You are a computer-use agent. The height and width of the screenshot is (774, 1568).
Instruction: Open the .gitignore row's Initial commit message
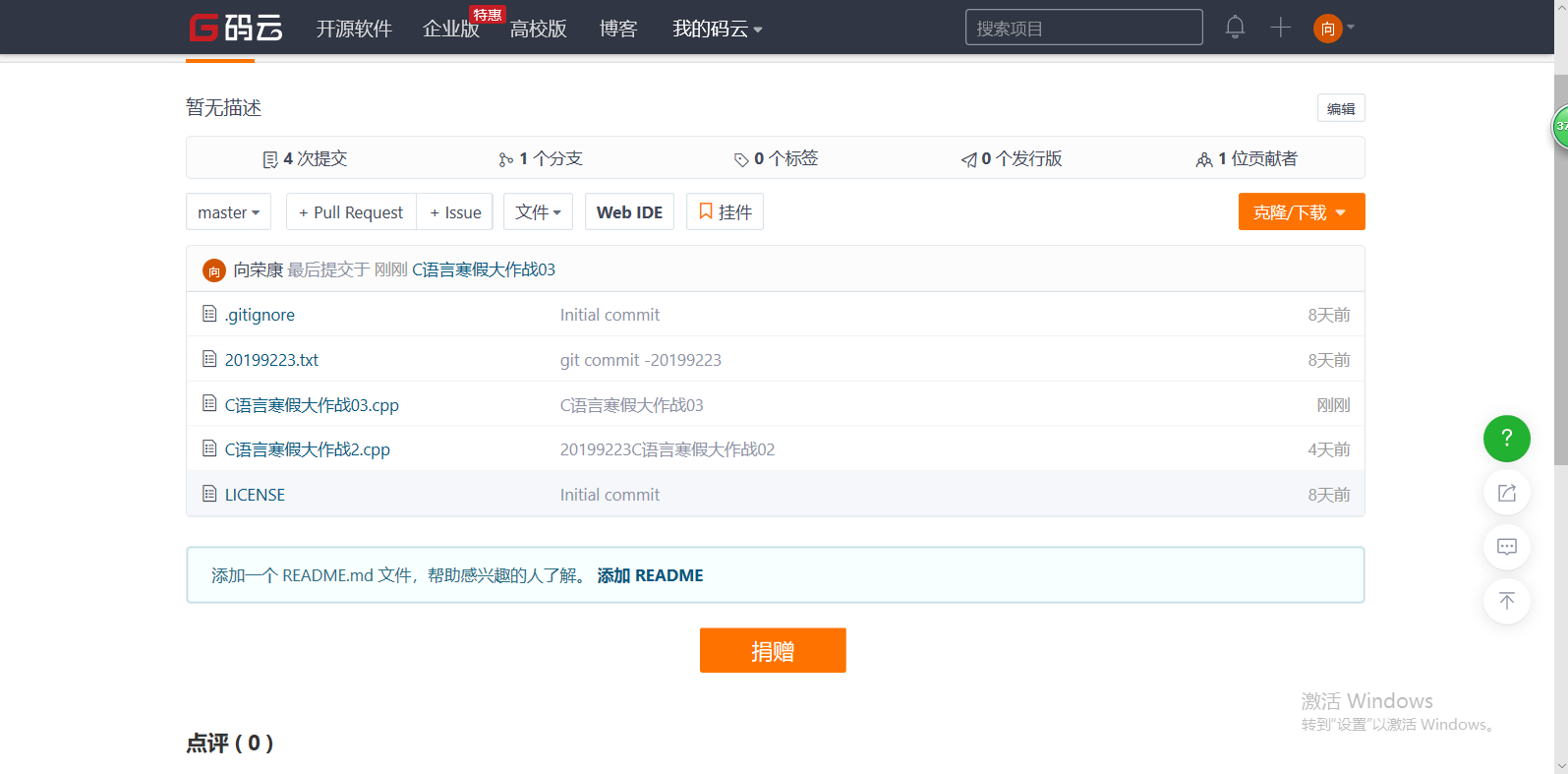[610, 315]
